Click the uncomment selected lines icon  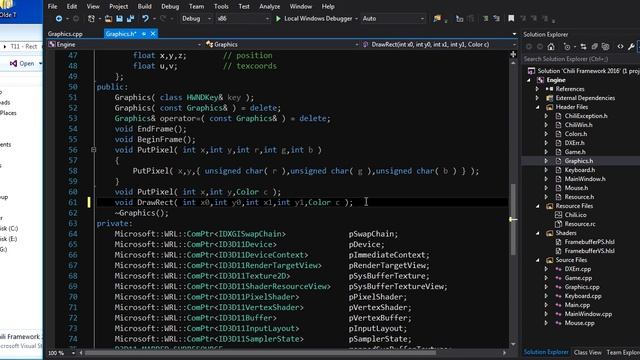496,19
